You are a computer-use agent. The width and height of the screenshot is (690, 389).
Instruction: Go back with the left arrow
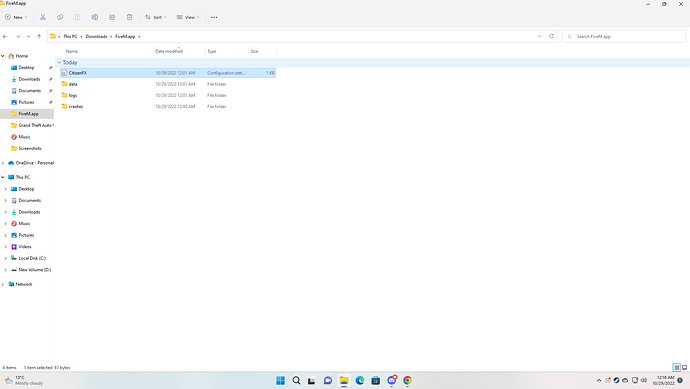[x=5, y=37]
